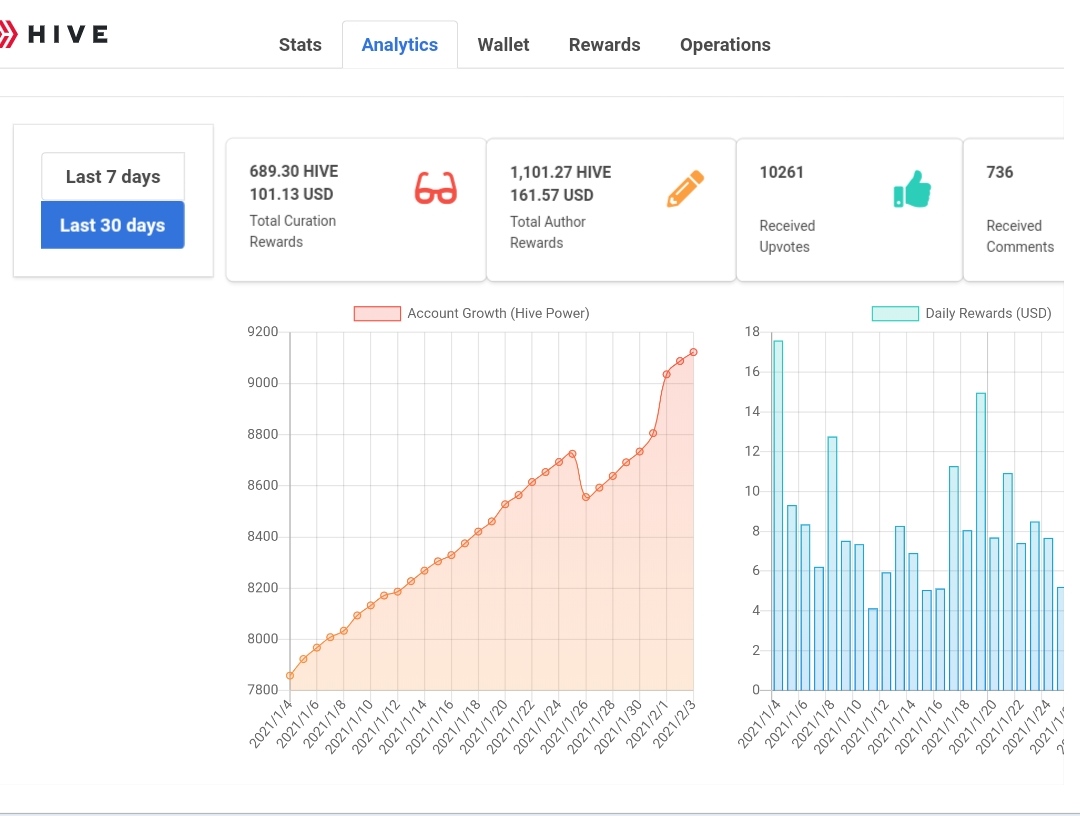This screenshot has width=1080, height=816.
Task: Click the 10261 upvotes count
Action: coord(782,172)
